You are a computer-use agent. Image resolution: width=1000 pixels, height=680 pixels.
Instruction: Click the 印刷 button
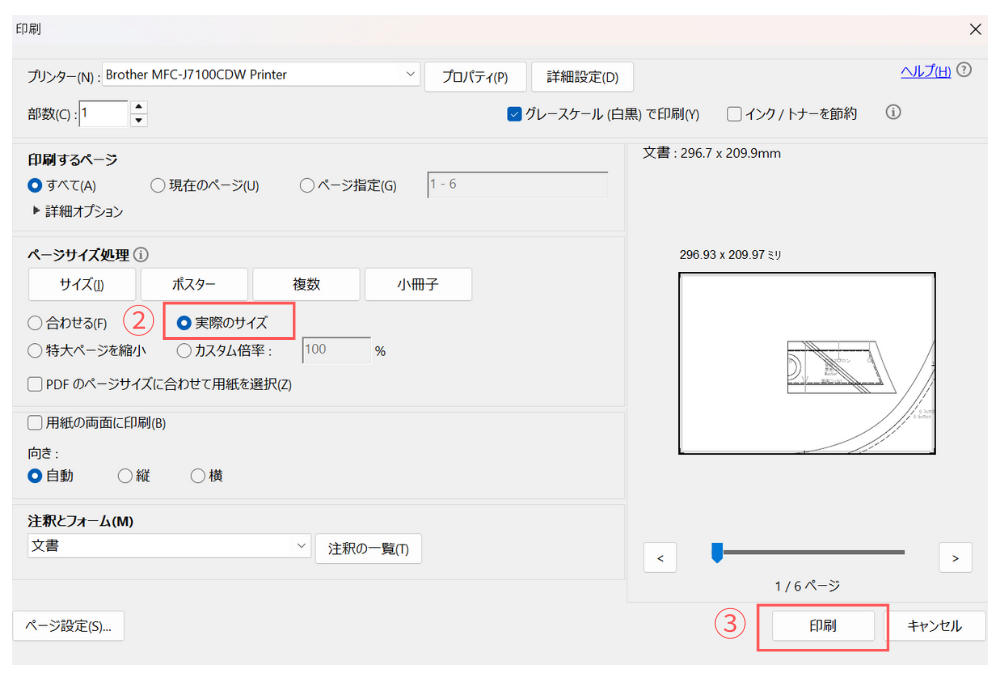coord(823,626)
